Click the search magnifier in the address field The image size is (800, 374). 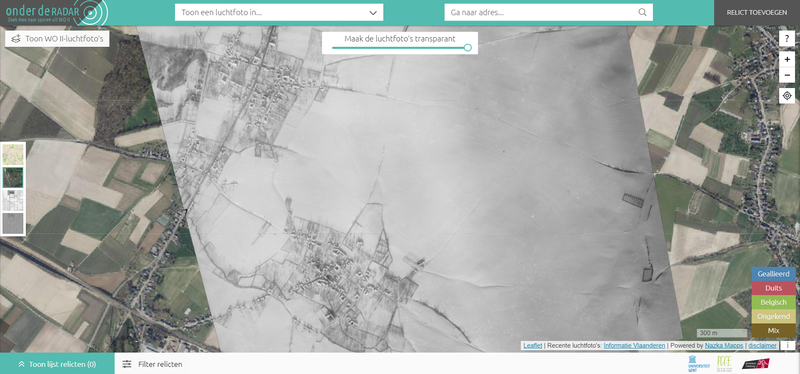pyautogui.click(x=642, y=13)
